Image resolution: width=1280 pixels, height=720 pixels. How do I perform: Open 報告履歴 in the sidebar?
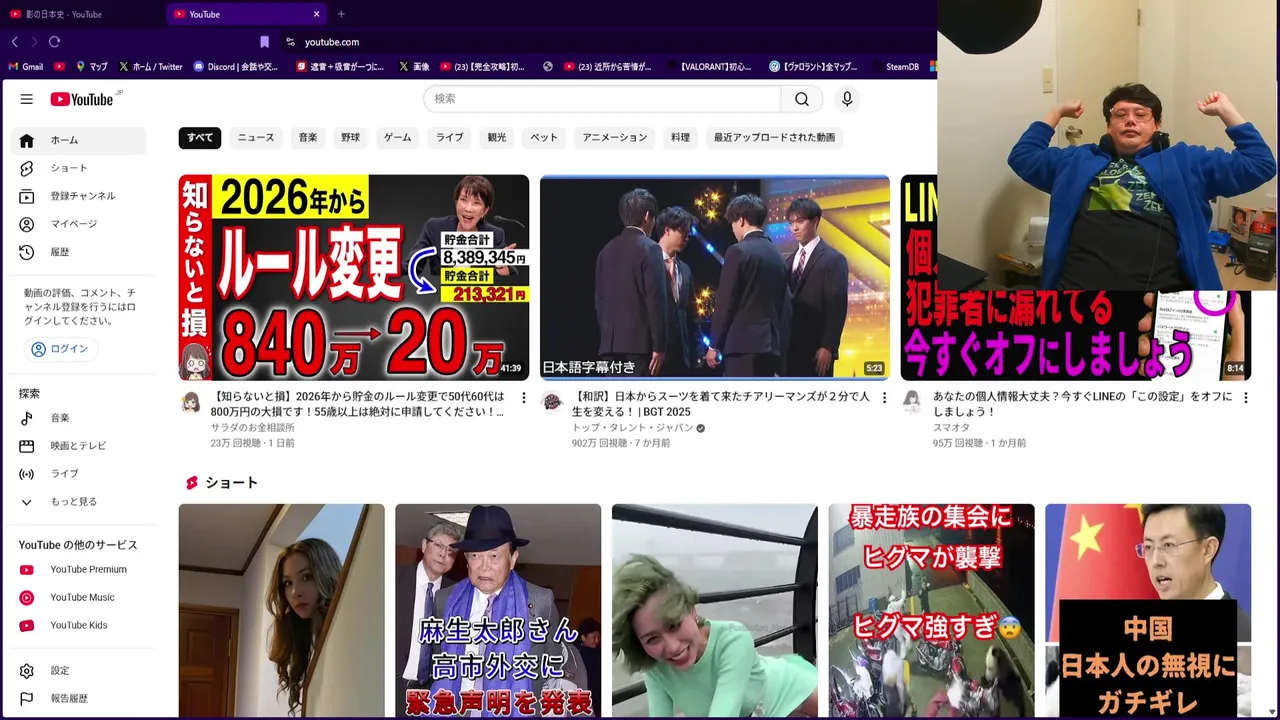pyautogui.click(x=80, y=699)
